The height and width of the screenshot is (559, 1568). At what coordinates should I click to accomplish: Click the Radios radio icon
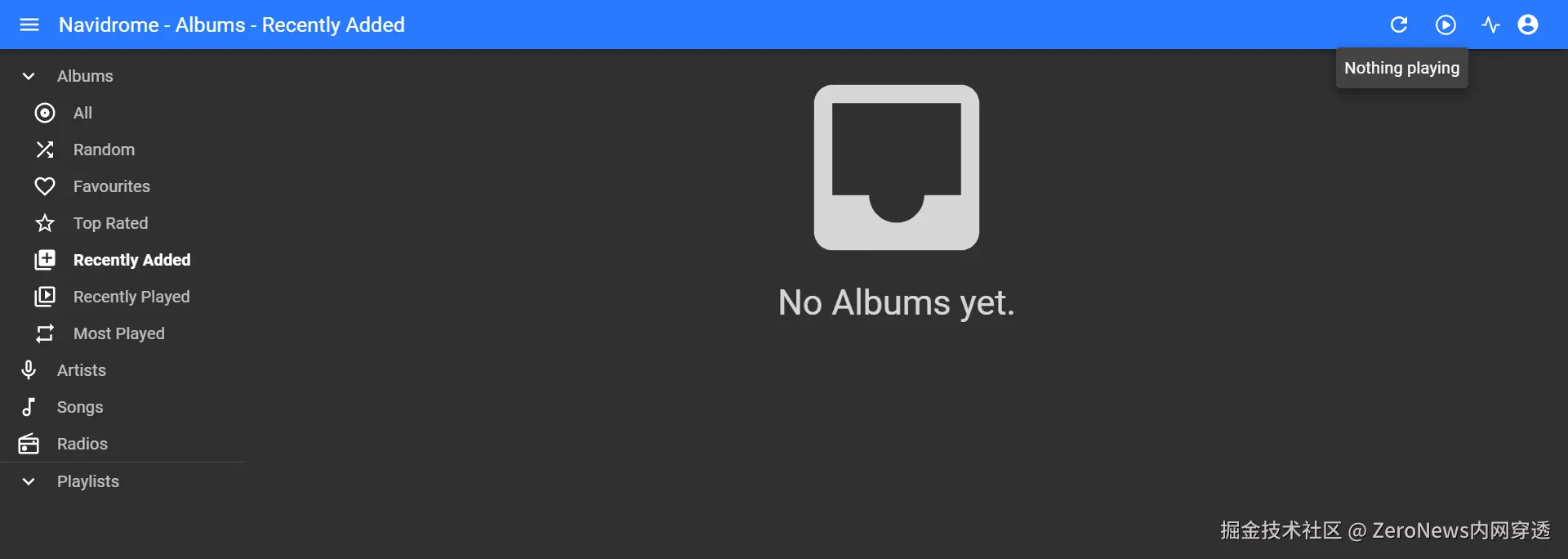tap(29, 444)
